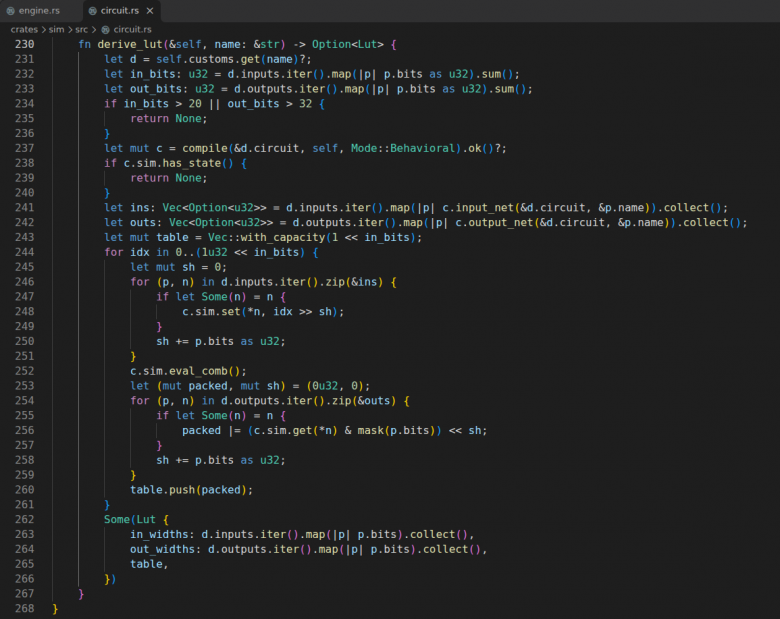Place cursor on derive_lut function name
Image resolution: width=780 pixels, height=619 pixels.
130,44
